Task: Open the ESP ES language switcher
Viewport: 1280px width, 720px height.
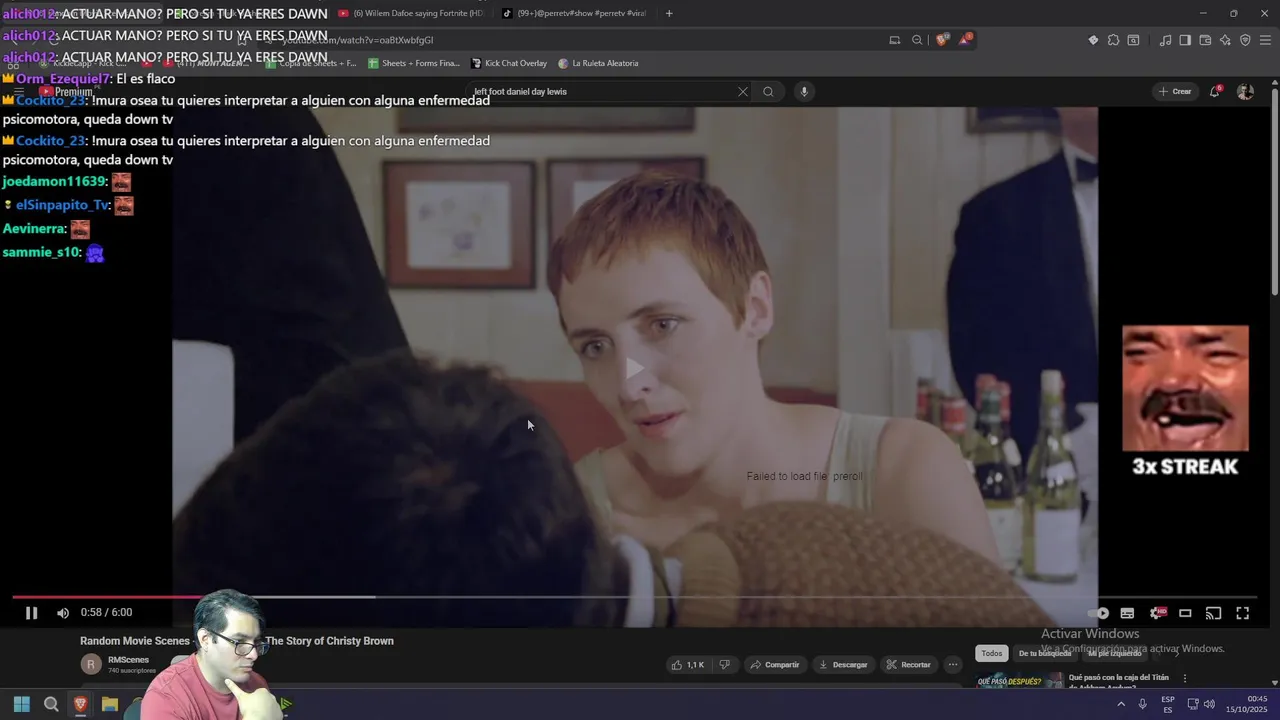Action: click(x=1168, y=704)
